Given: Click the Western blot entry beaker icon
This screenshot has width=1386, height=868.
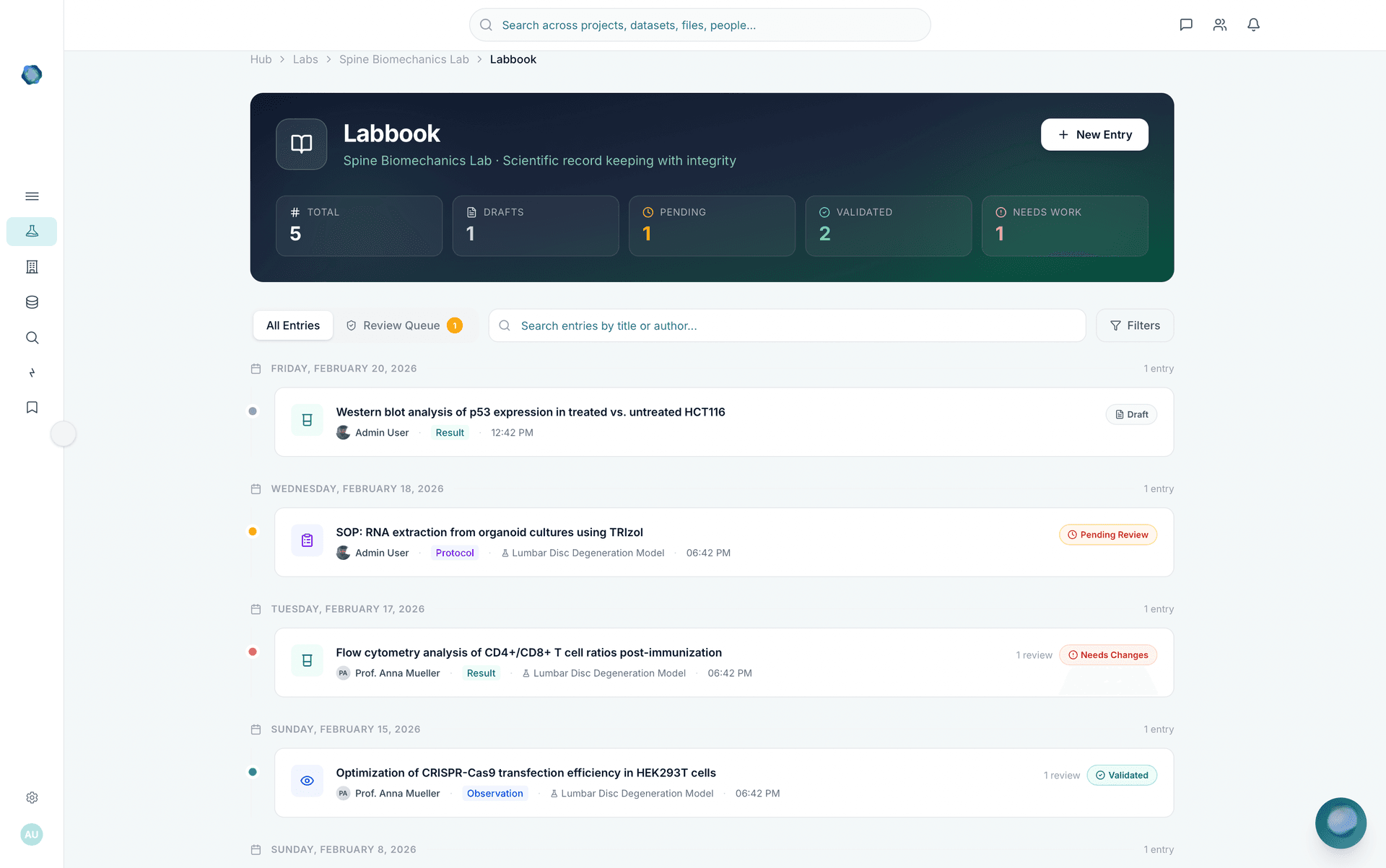Looking at the screenshot, I should [x=307, y=420].
